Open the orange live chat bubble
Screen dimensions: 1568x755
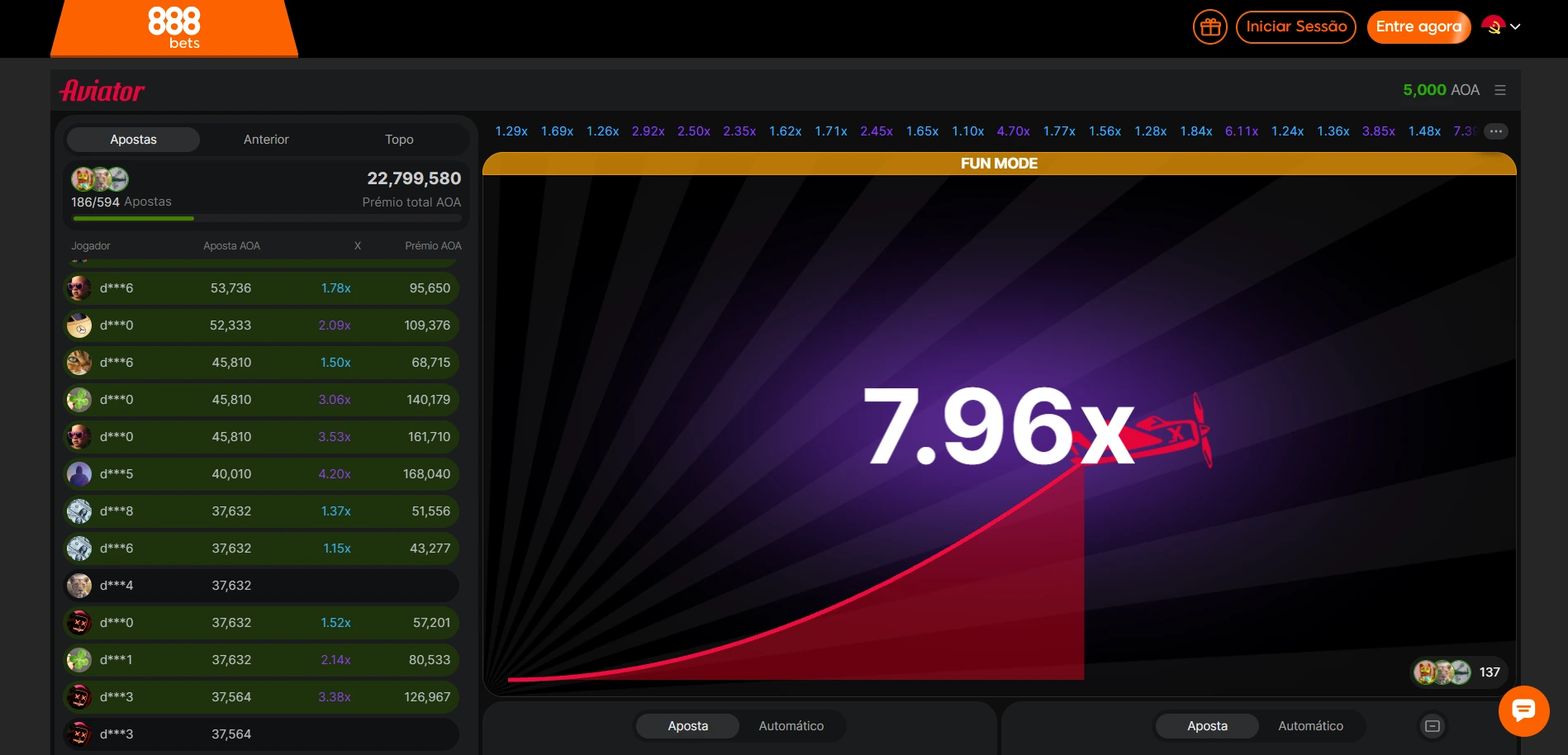pos(1523,710)
